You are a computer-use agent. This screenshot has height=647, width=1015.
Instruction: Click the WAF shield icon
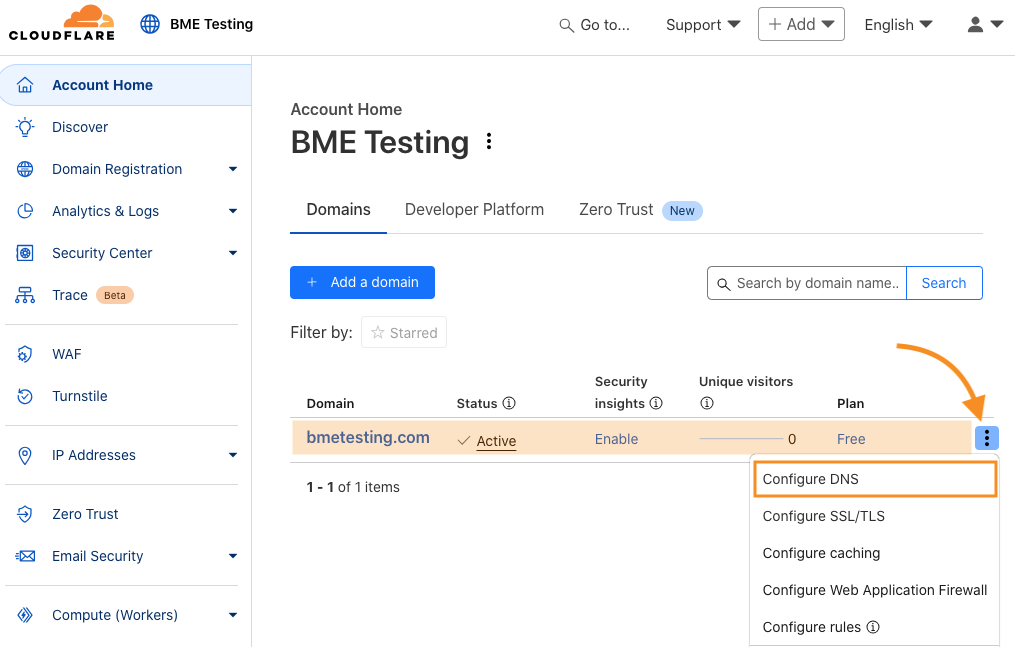pyautogui.click(x=25, y=354)
